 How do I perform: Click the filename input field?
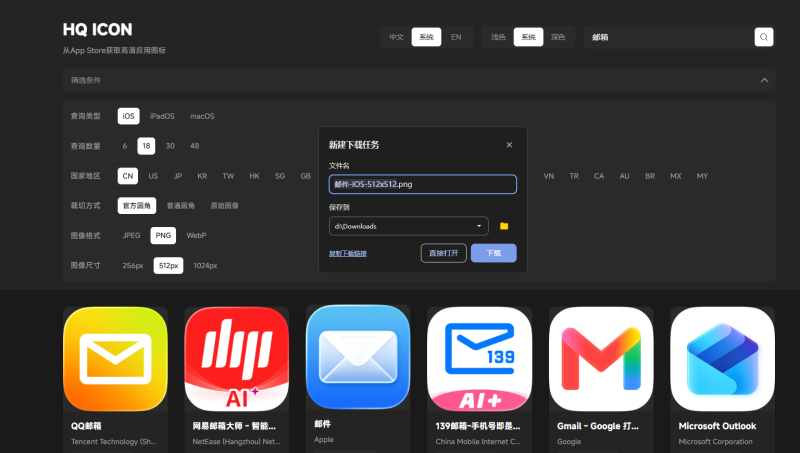pyautogui.click(x=423, y=184)
